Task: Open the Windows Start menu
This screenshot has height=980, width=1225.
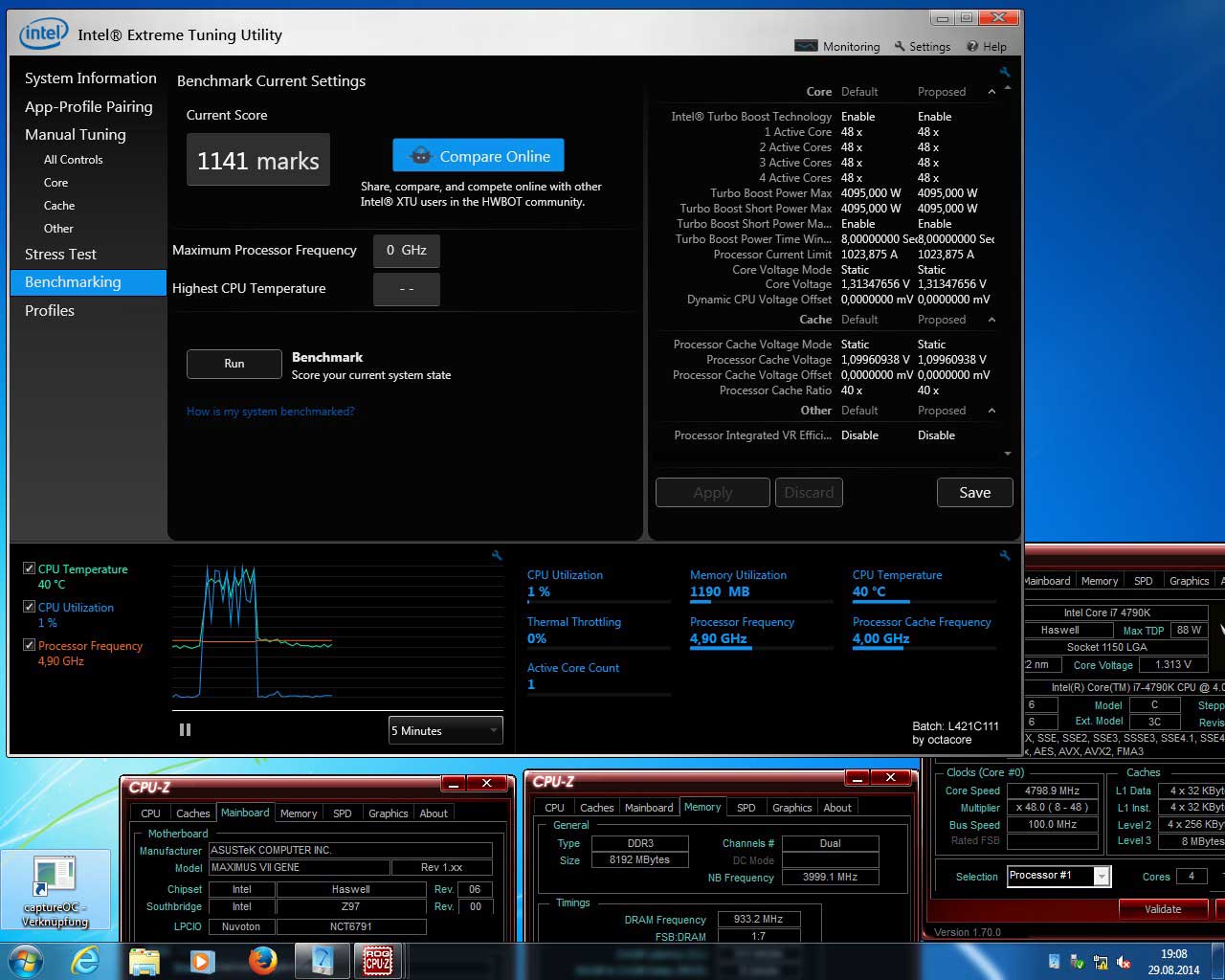Action: tap(26, 960)
